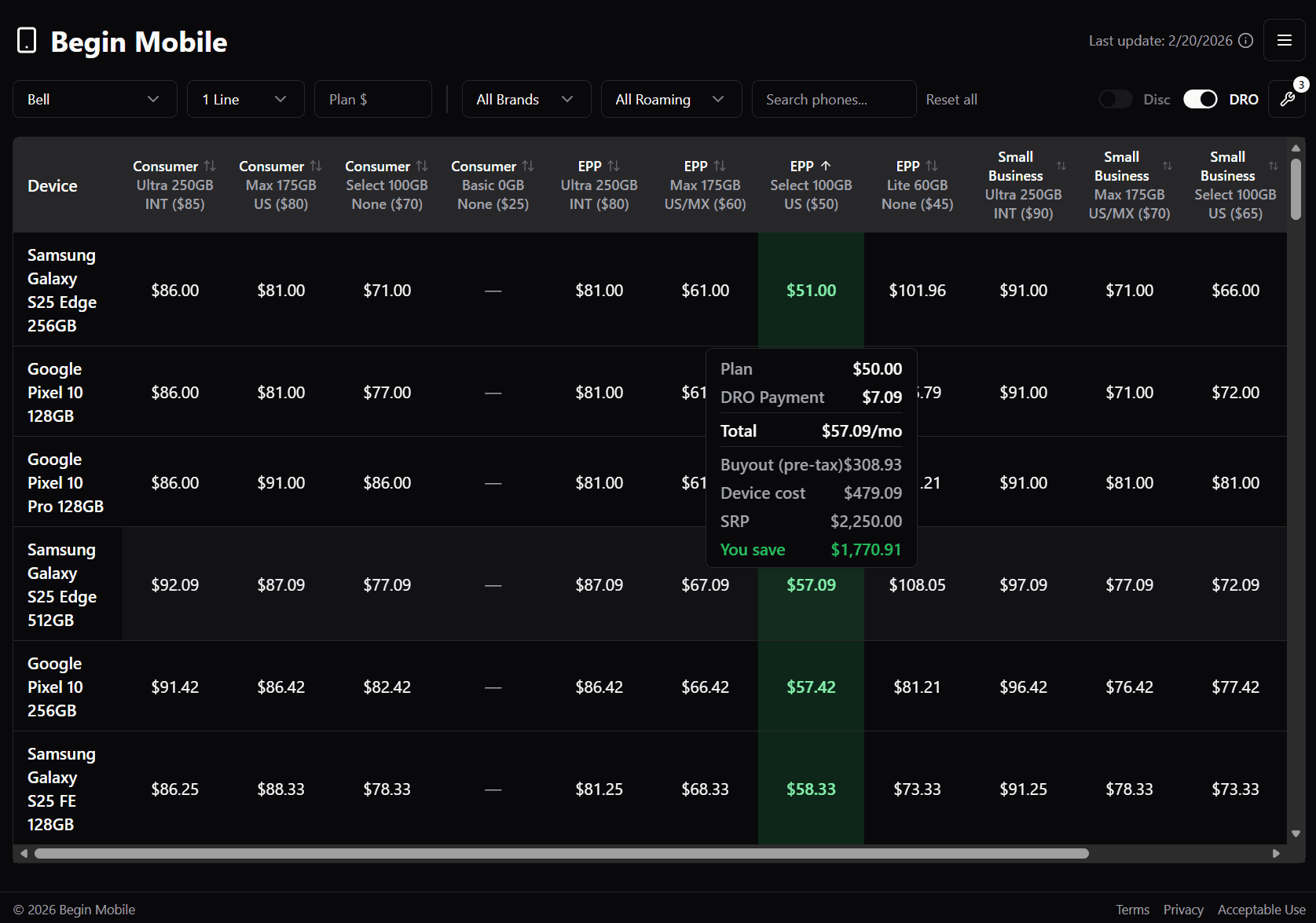Click the Reset all link
1316x923 pixels.
[951, 99]
